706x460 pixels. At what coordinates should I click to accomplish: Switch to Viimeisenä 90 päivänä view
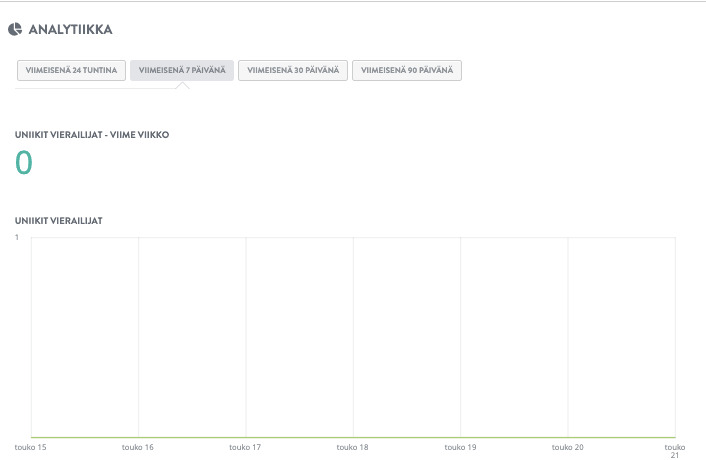(407, 70)
